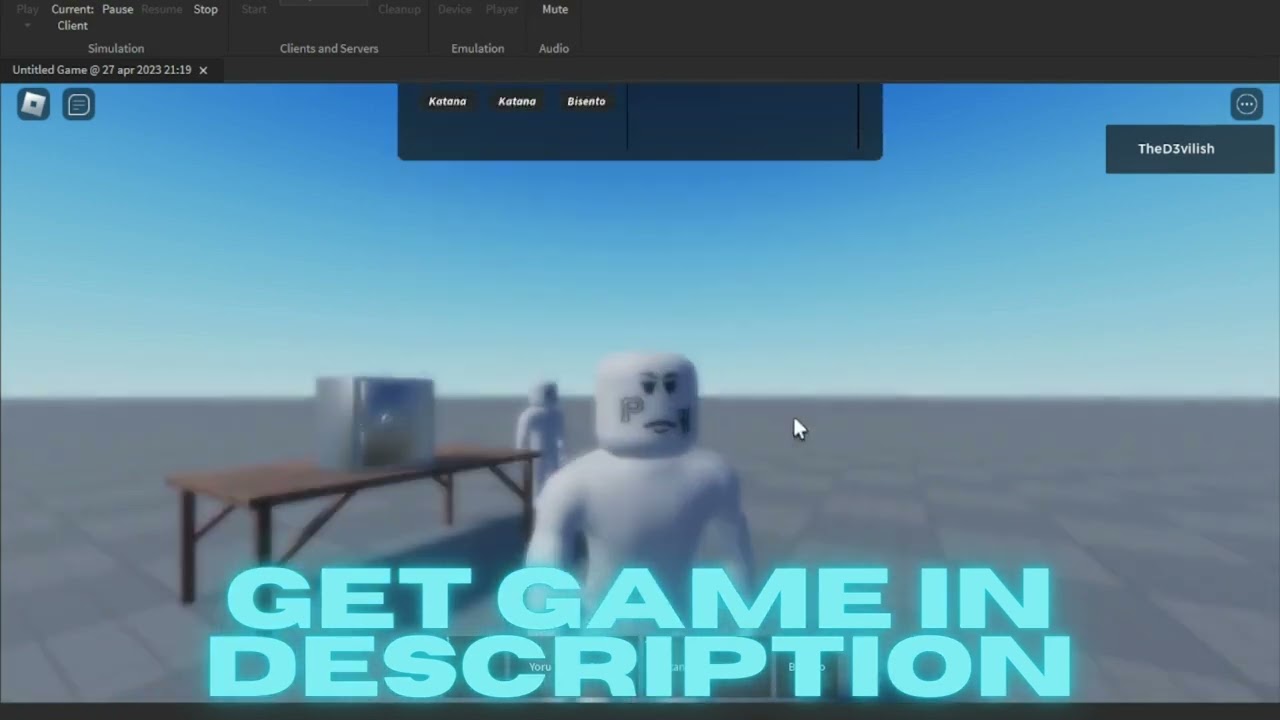Open the Roblox menu icon
This screenshot has height=720, width=1280.
point(33,104)
